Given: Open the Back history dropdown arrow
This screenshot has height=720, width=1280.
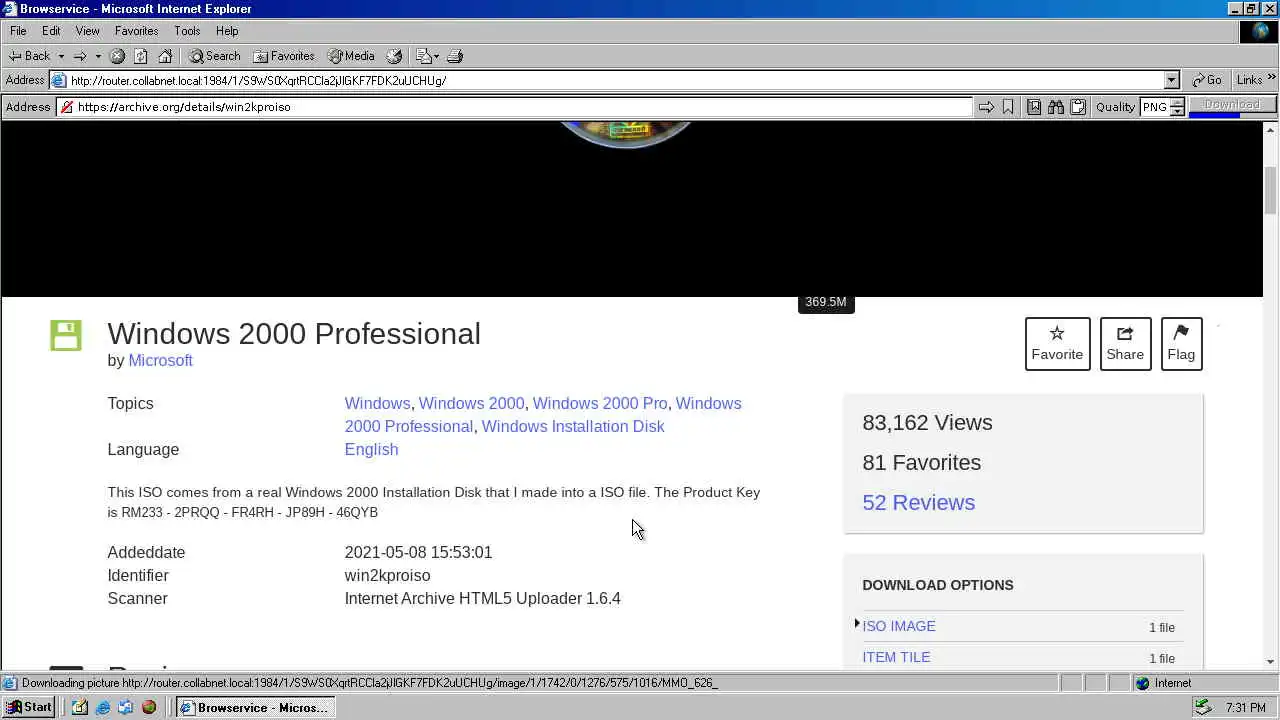Looking at the screenshot, I should [x=61, y=56].
